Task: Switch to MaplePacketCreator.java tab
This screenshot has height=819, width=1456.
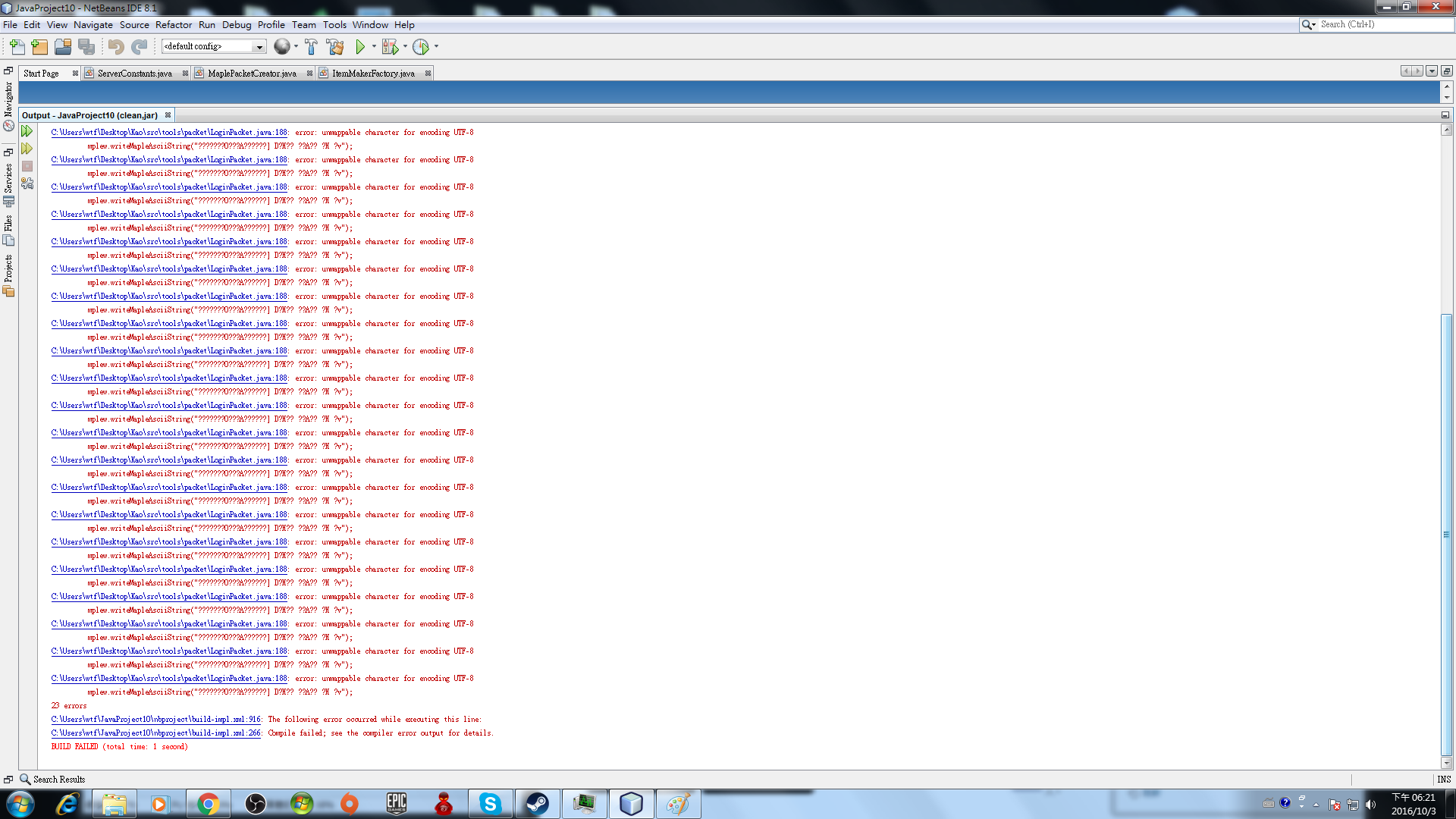Action: (x=252, y=74)
